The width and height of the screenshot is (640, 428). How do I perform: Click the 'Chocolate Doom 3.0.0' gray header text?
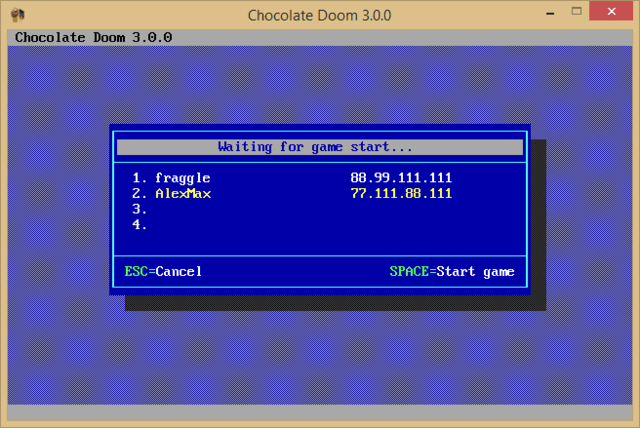(x=93, y=37)
